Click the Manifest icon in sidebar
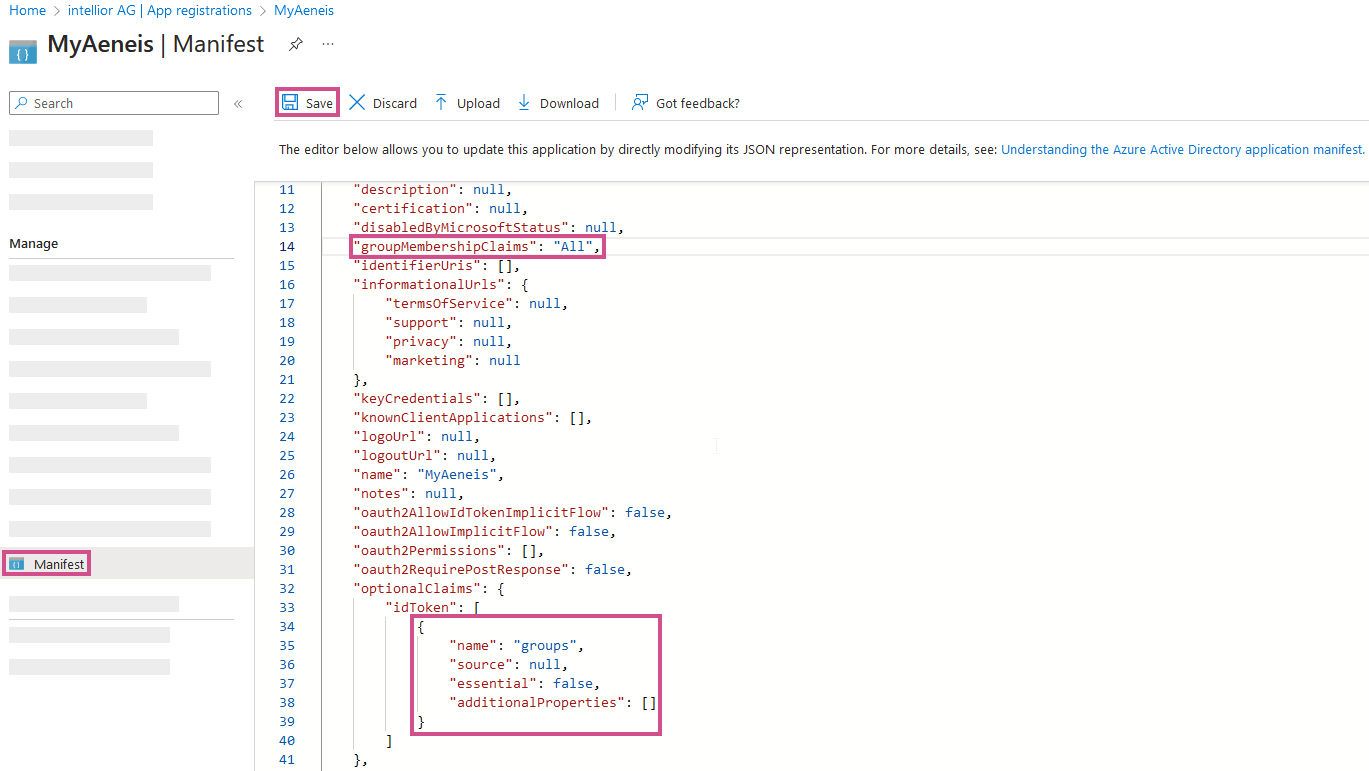This screenshot has height=771, width=1369. [x=17, y=564]
